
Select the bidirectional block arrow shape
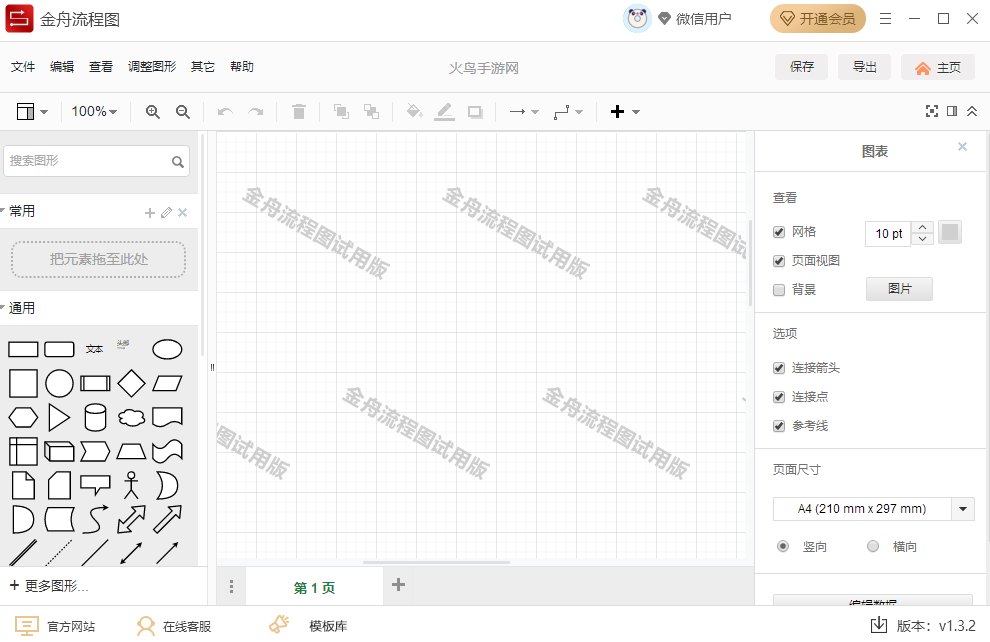(131, 520)
